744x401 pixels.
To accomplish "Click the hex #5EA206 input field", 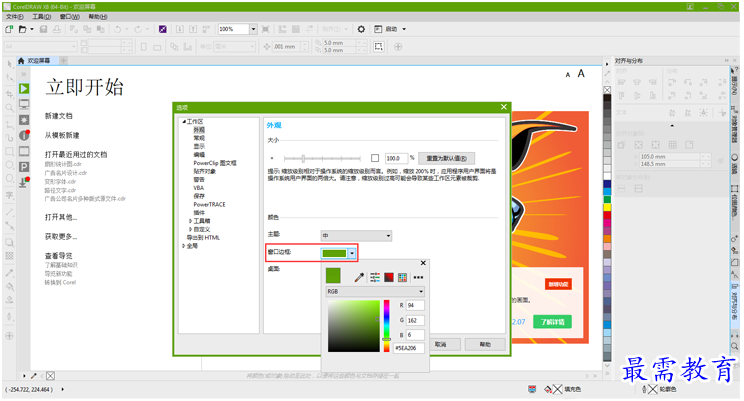I will [x=409, y=348].
